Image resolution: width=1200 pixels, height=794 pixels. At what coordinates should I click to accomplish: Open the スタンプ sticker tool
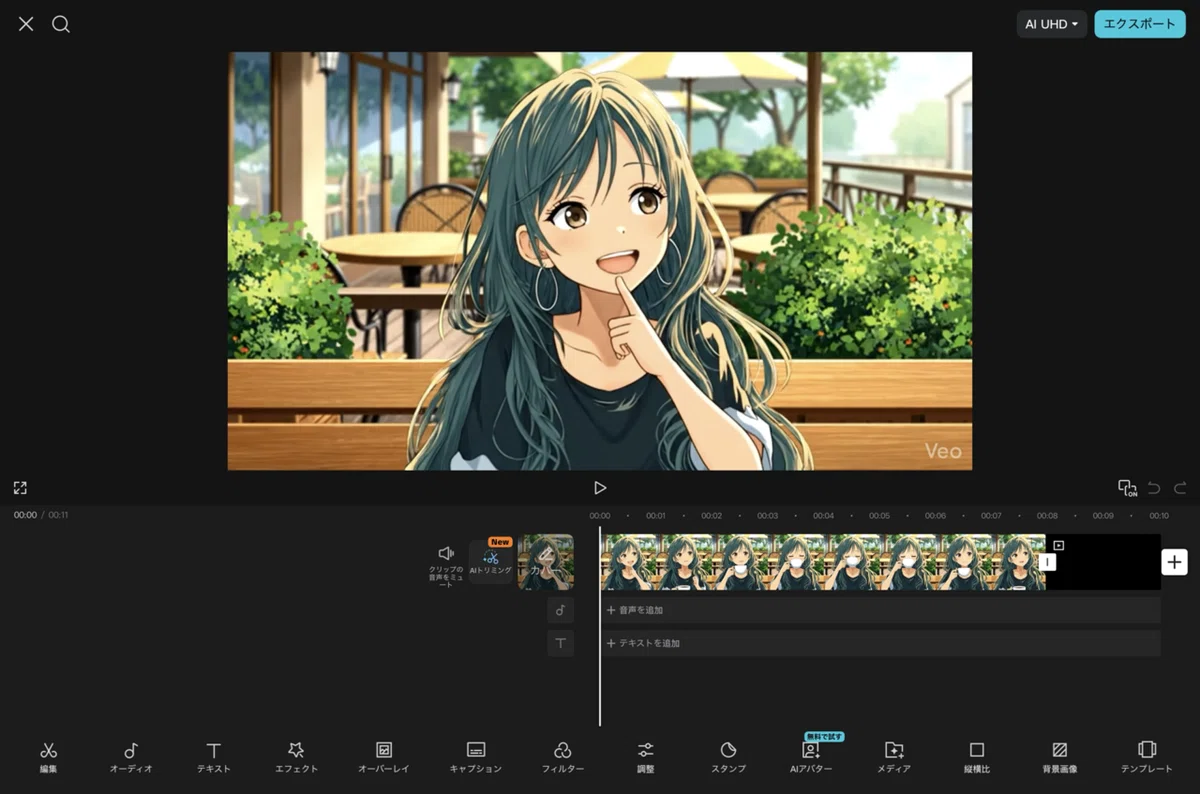(728, 758)
